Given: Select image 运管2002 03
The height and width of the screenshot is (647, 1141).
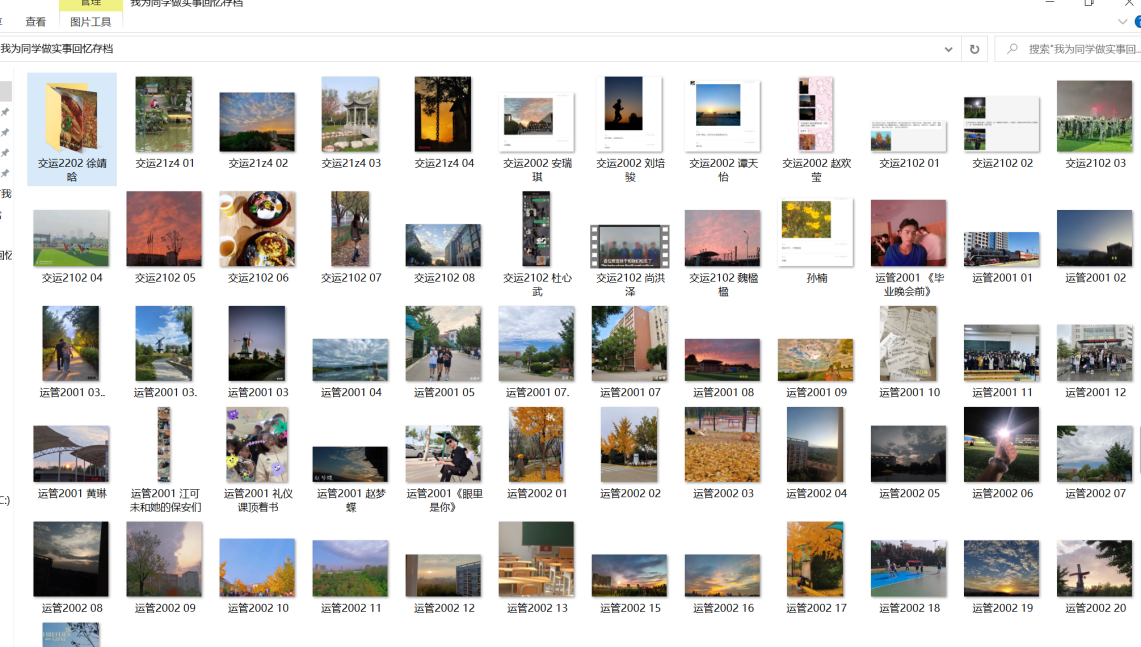Looking at the screenshot, I should tap(723, 445).
